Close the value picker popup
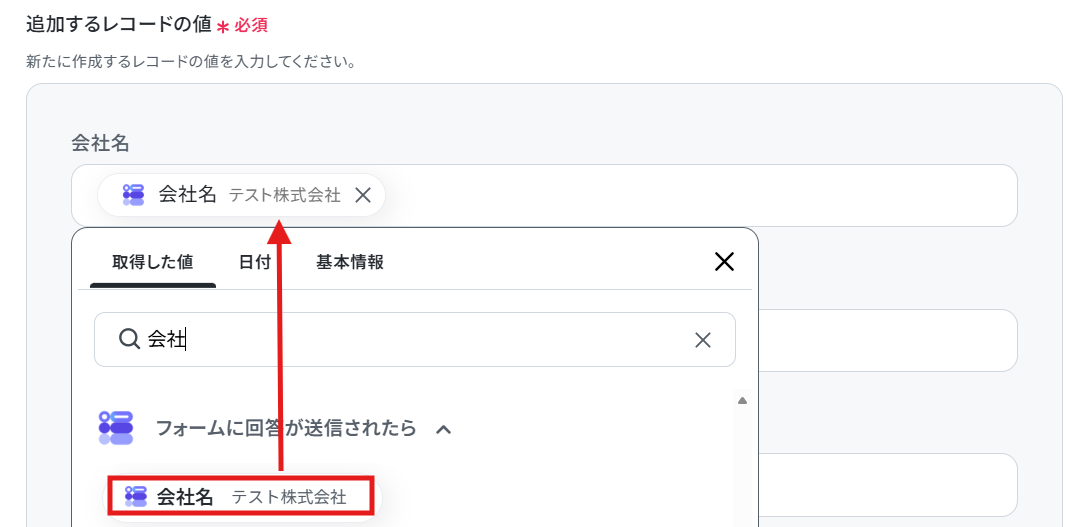This screenshot has width=1067, height=527. click(724, 261)
